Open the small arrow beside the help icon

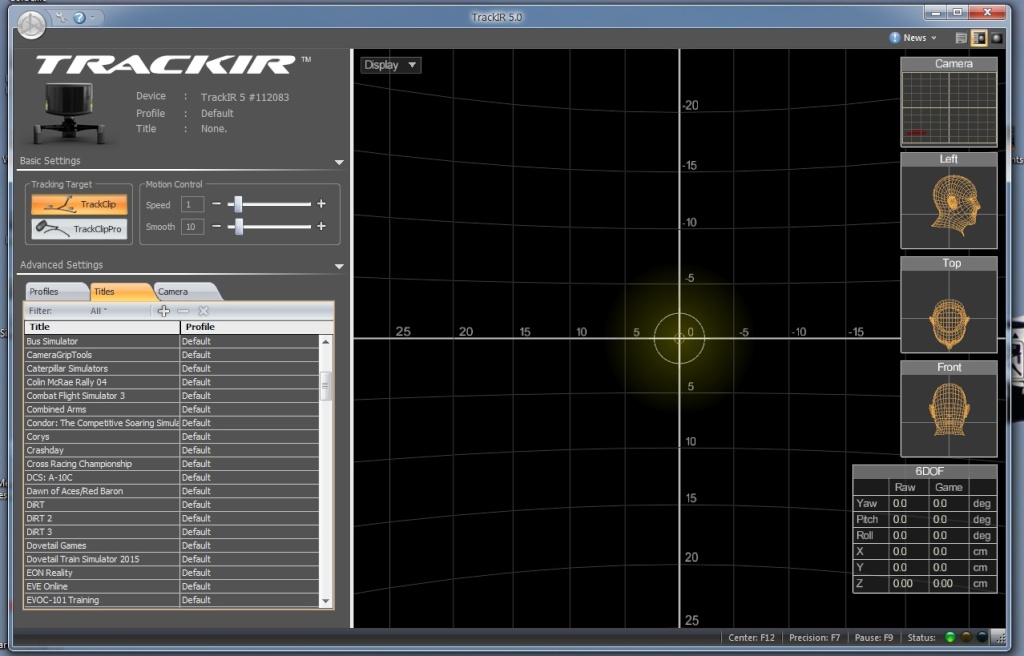(92, 18)
